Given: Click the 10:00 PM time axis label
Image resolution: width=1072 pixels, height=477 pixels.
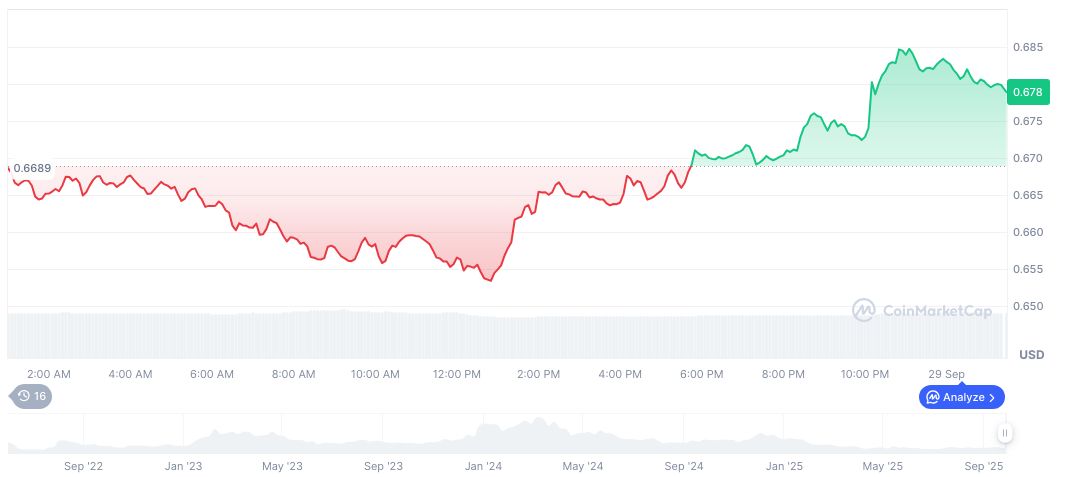Looking at the screenshot, I should (864, 374).
